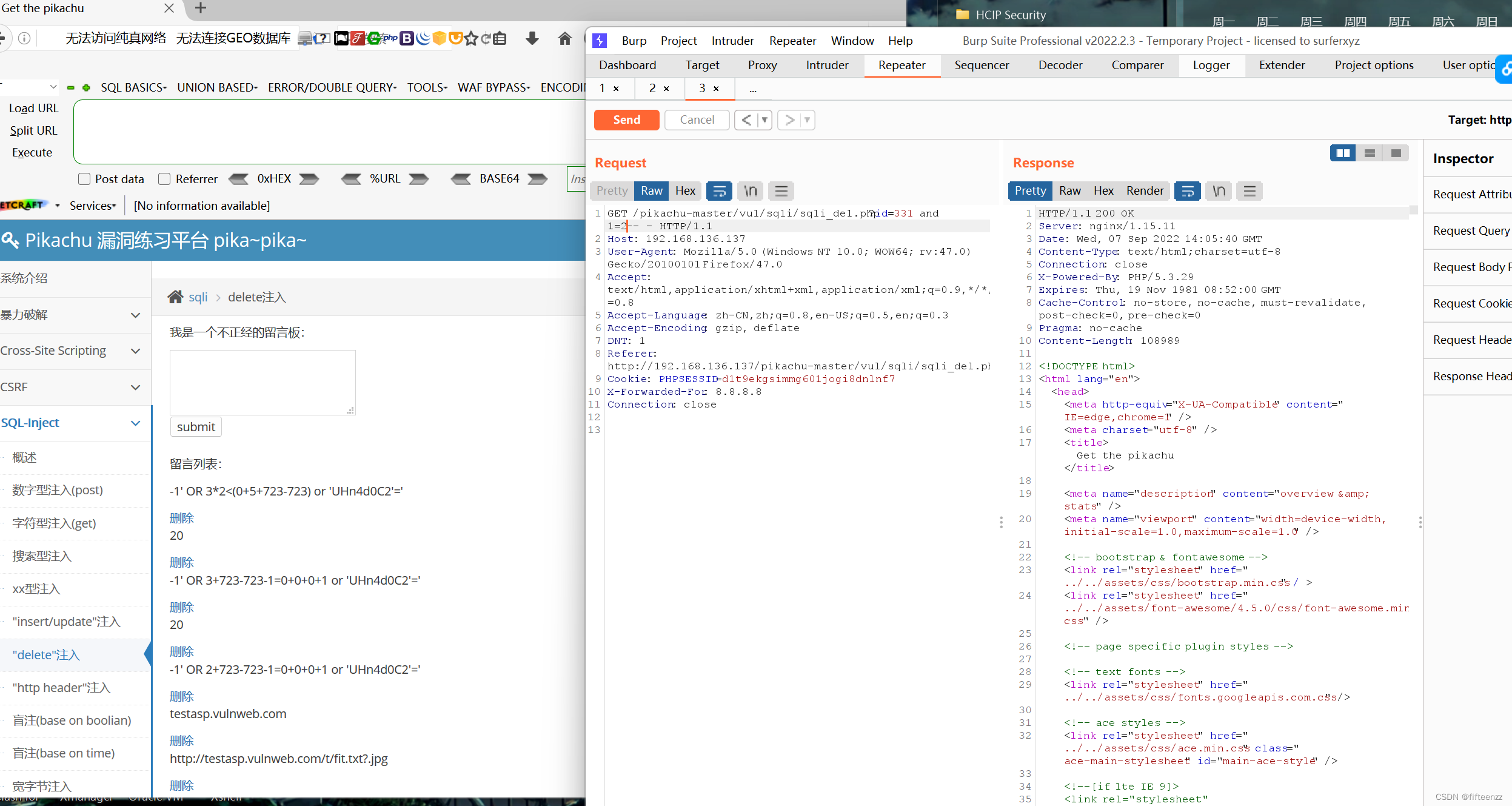Open the UNION BASED dropdown menu
The width and height of the screenshot is (1512, 806).
click(217, 87)
